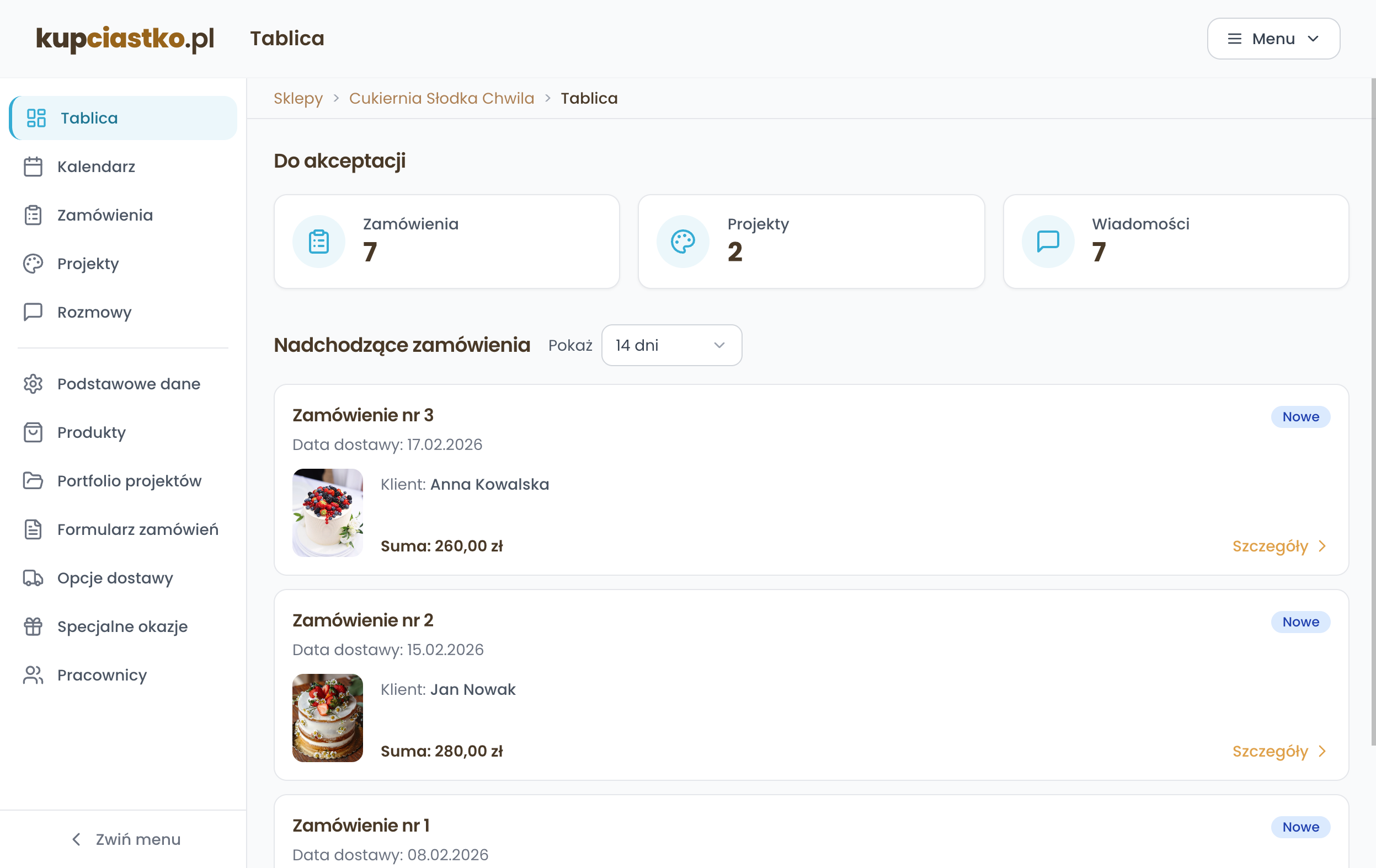This screenshot has height=868, width=1376.
Task: Expand the 14 dni period dropdown
Action: (671, 345)
